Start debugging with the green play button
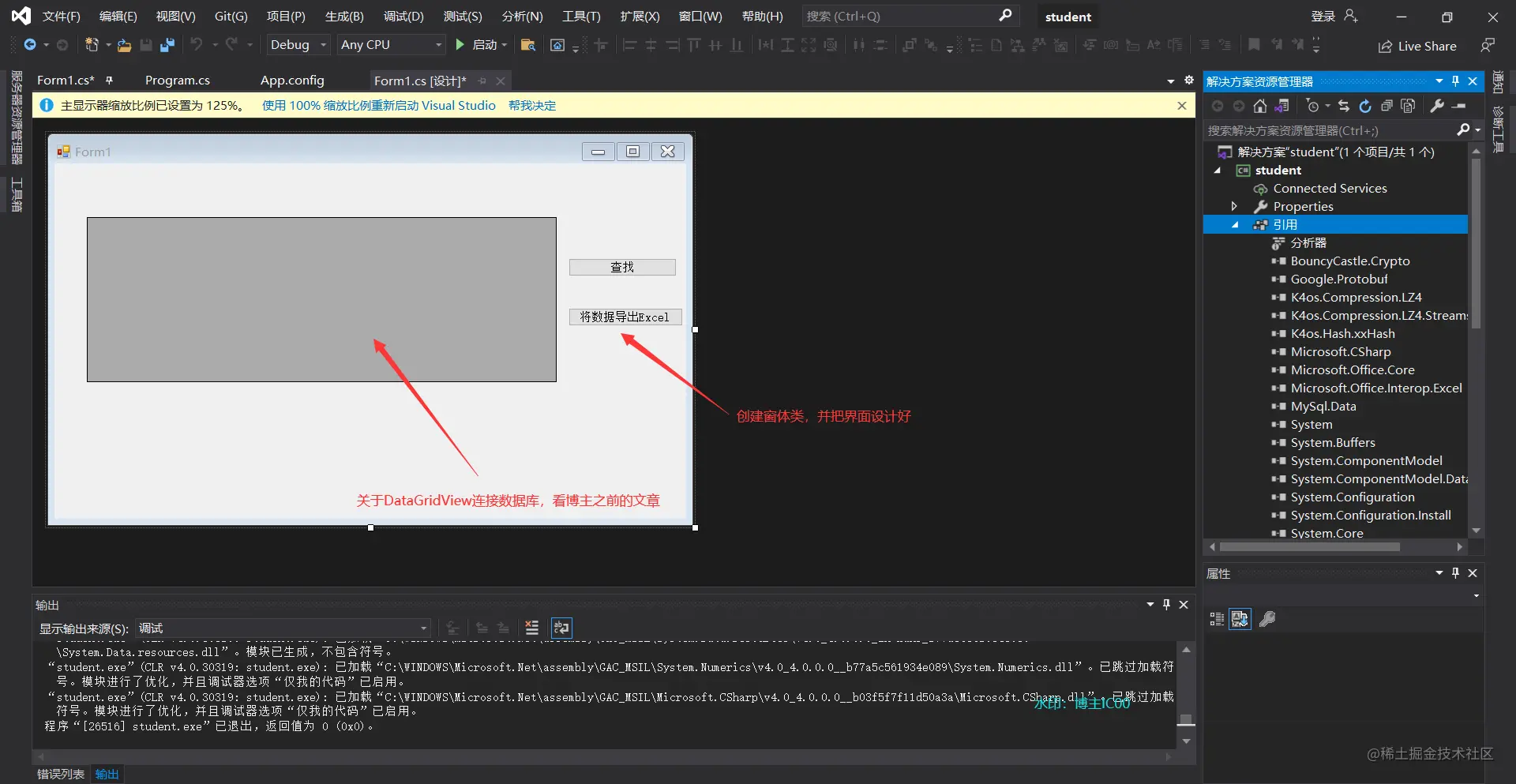The width and height of the screenshot is (1516, 784). point(460,45)
